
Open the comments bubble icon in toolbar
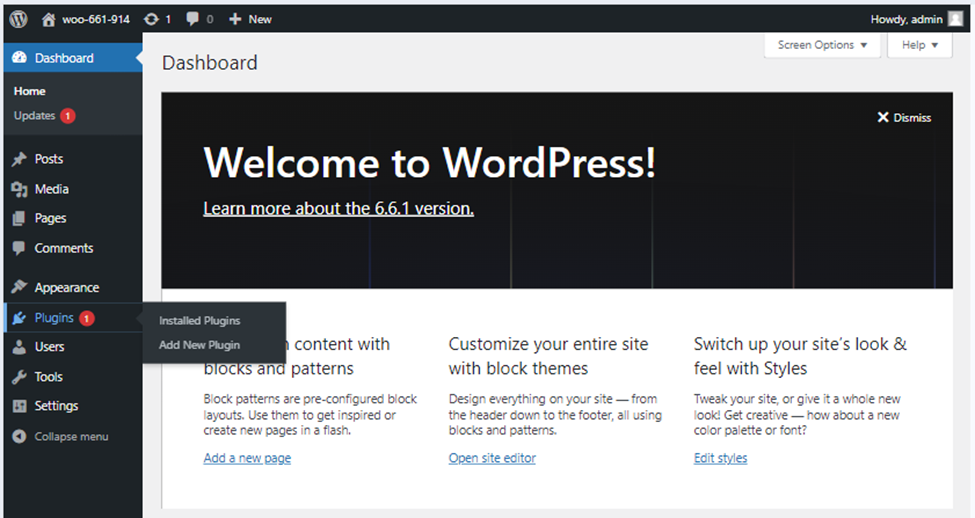(x=193, y=19)
